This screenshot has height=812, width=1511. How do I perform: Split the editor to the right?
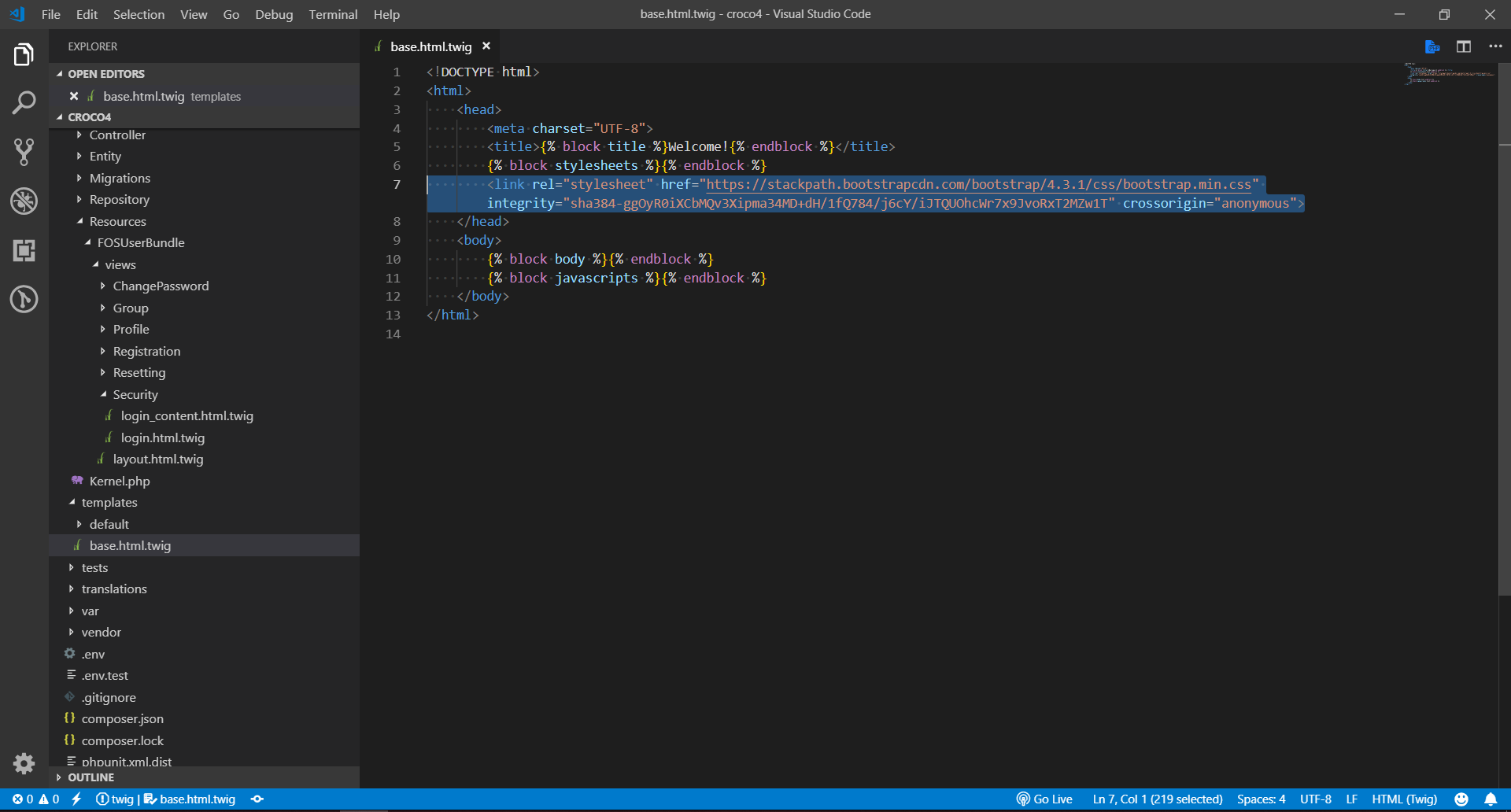(1464, 46)
